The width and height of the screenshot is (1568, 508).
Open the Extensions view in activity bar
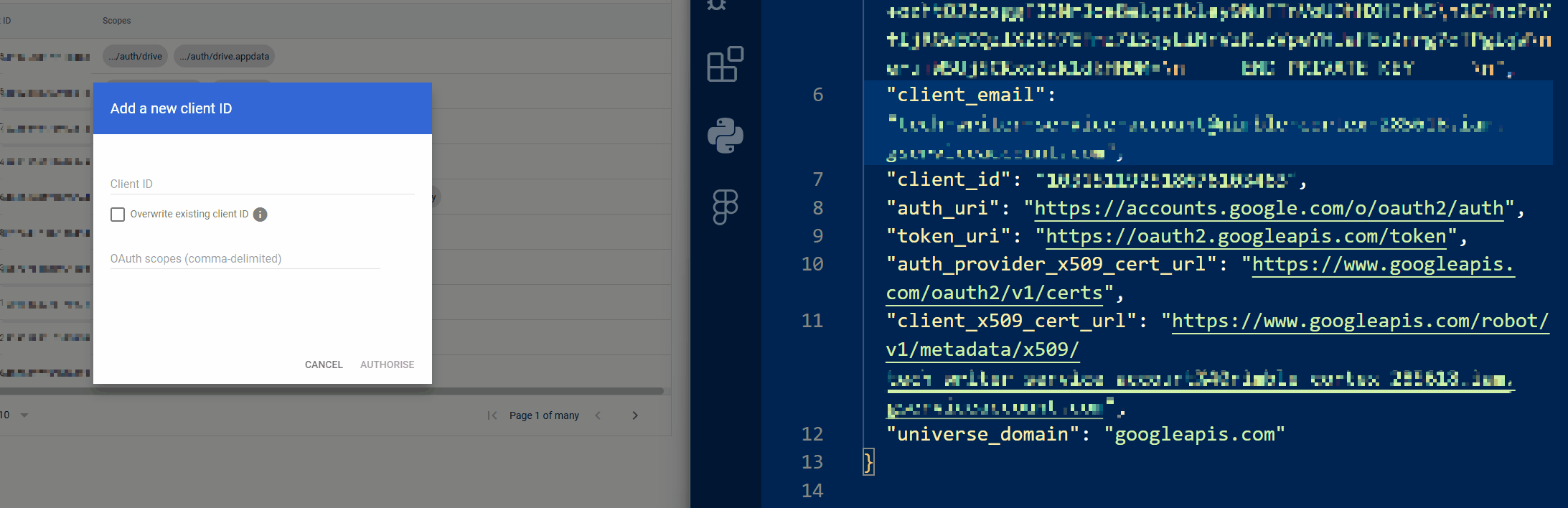[x=725, y=65]
